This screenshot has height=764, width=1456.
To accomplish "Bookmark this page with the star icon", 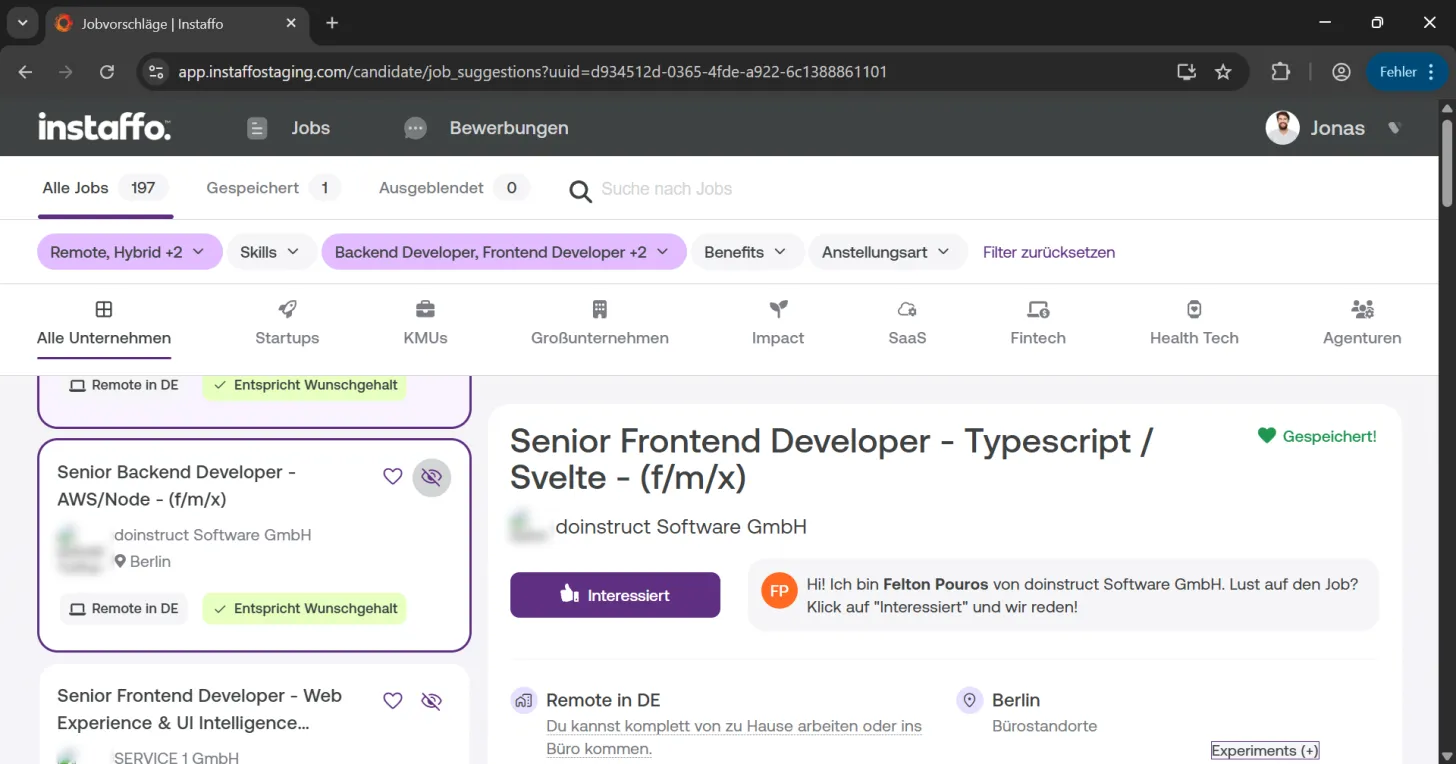I will [x=1223, y=72].
